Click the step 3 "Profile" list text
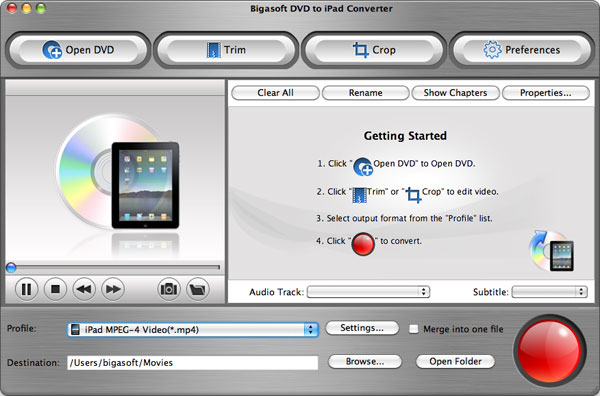The width and height of the screenshot is (600, 396). click(404, 218)
